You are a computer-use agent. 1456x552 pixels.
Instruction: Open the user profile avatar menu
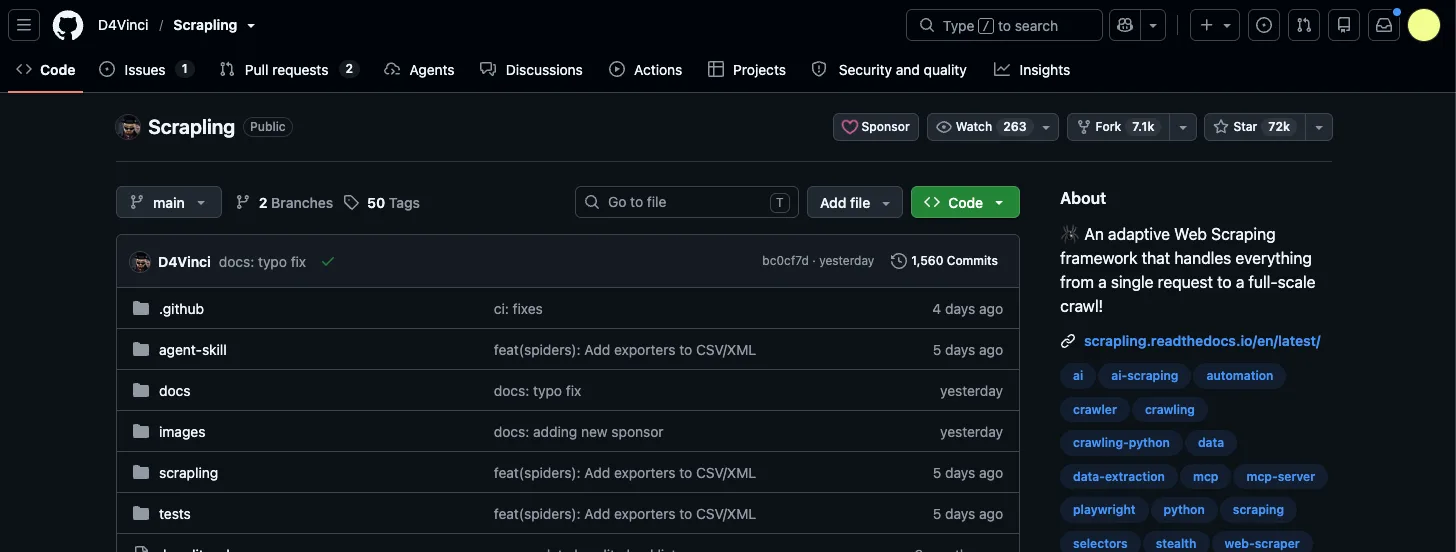1424,25
